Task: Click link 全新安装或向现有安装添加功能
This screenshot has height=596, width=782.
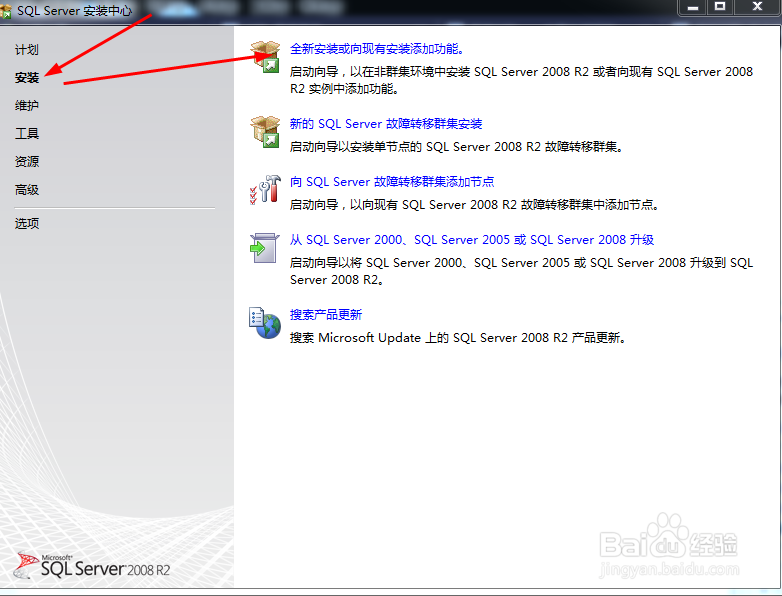Action: [377, 49]
